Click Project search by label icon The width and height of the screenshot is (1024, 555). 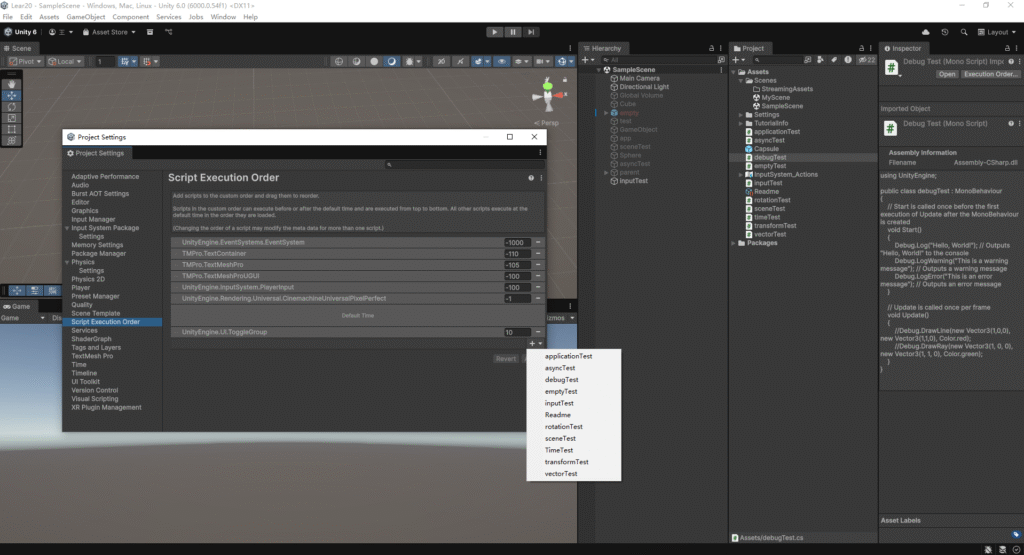coord(834,59)
